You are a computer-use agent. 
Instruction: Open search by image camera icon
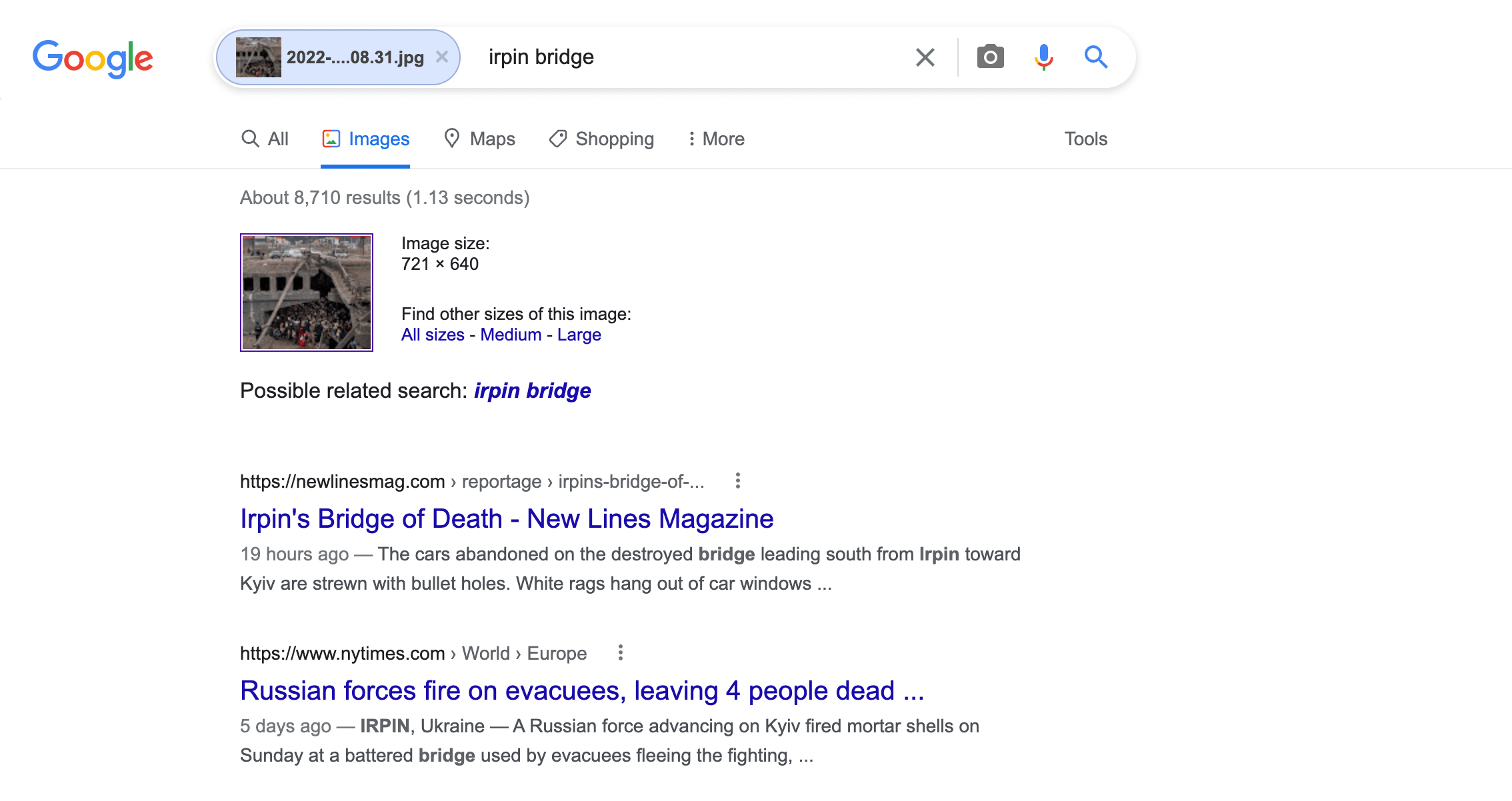[990, 57]
